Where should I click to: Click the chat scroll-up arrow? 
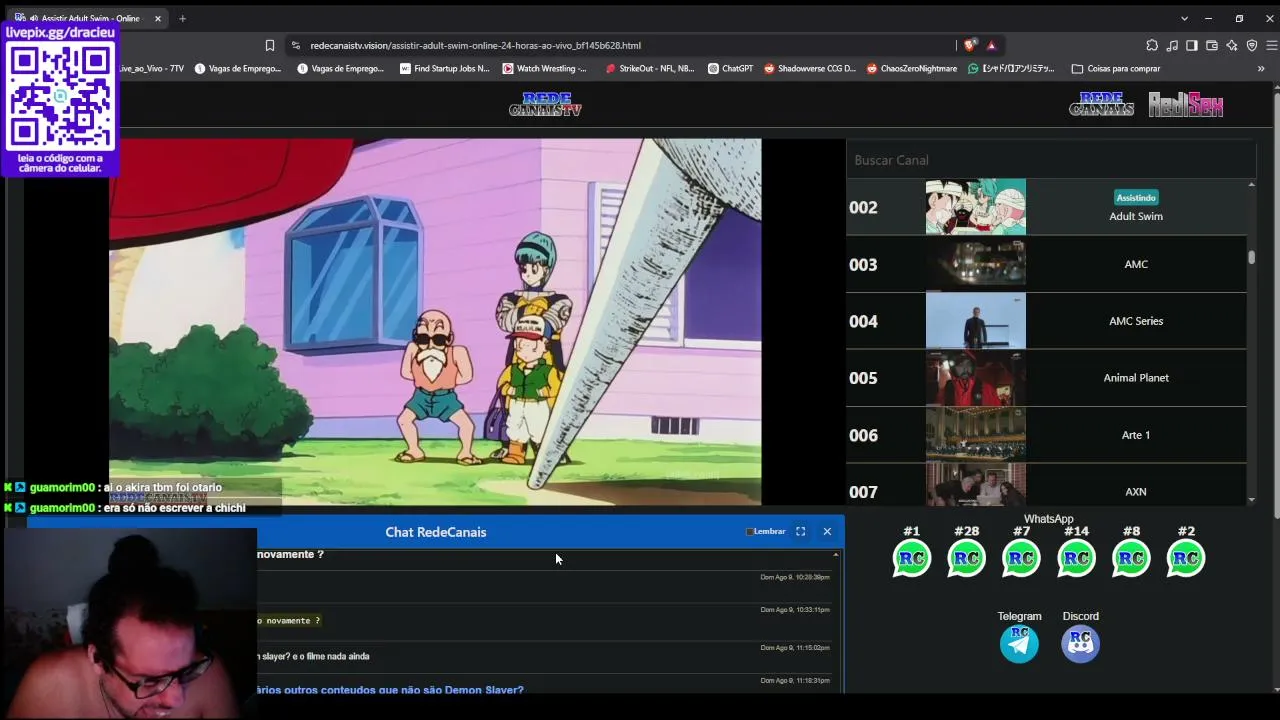(x=836, y=555)
